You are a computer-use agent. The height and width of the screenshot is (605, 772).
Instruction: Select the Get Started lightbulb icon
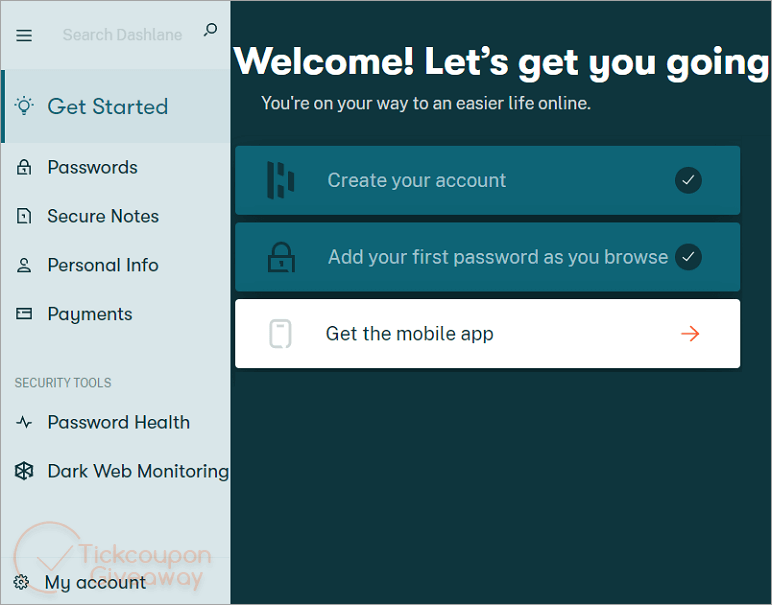[x=24, y=106]
